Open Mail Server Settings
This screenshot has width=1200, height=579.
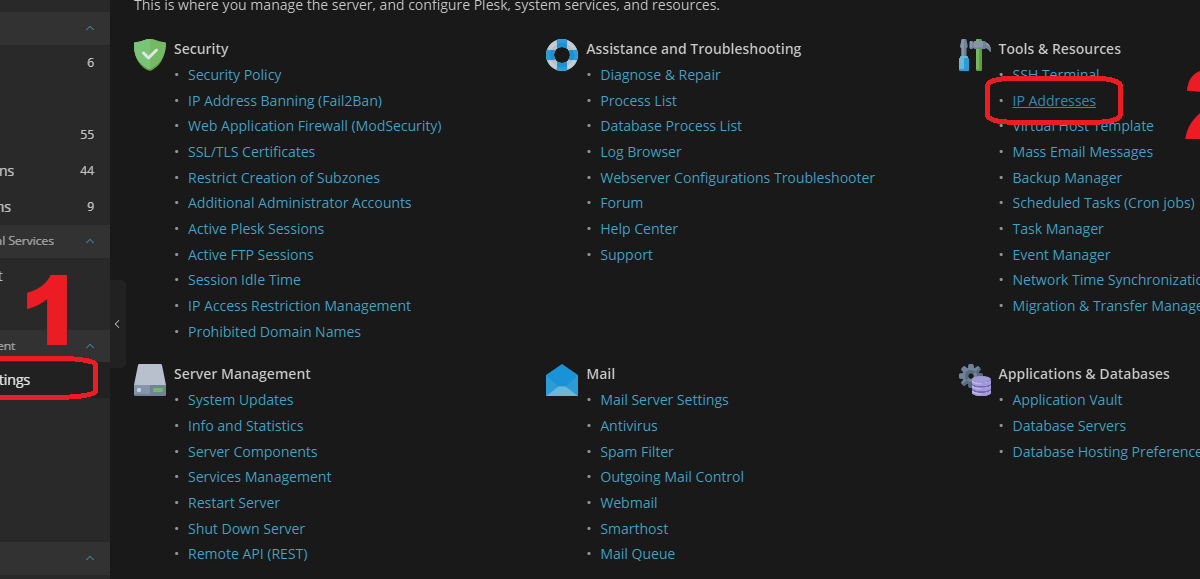(664, 400)
